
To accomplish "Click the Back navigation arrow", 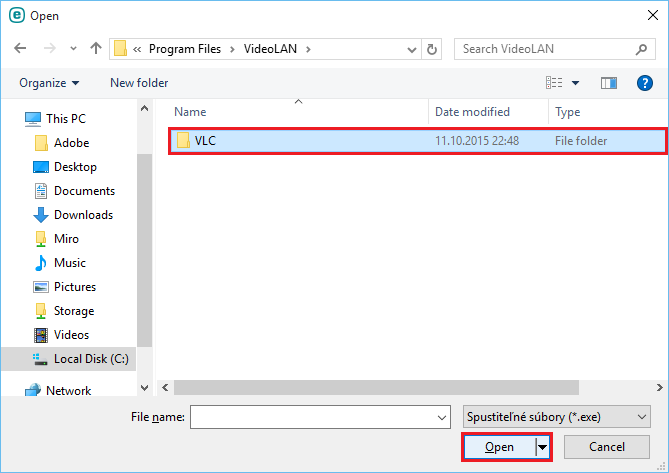I will point(20,49).
